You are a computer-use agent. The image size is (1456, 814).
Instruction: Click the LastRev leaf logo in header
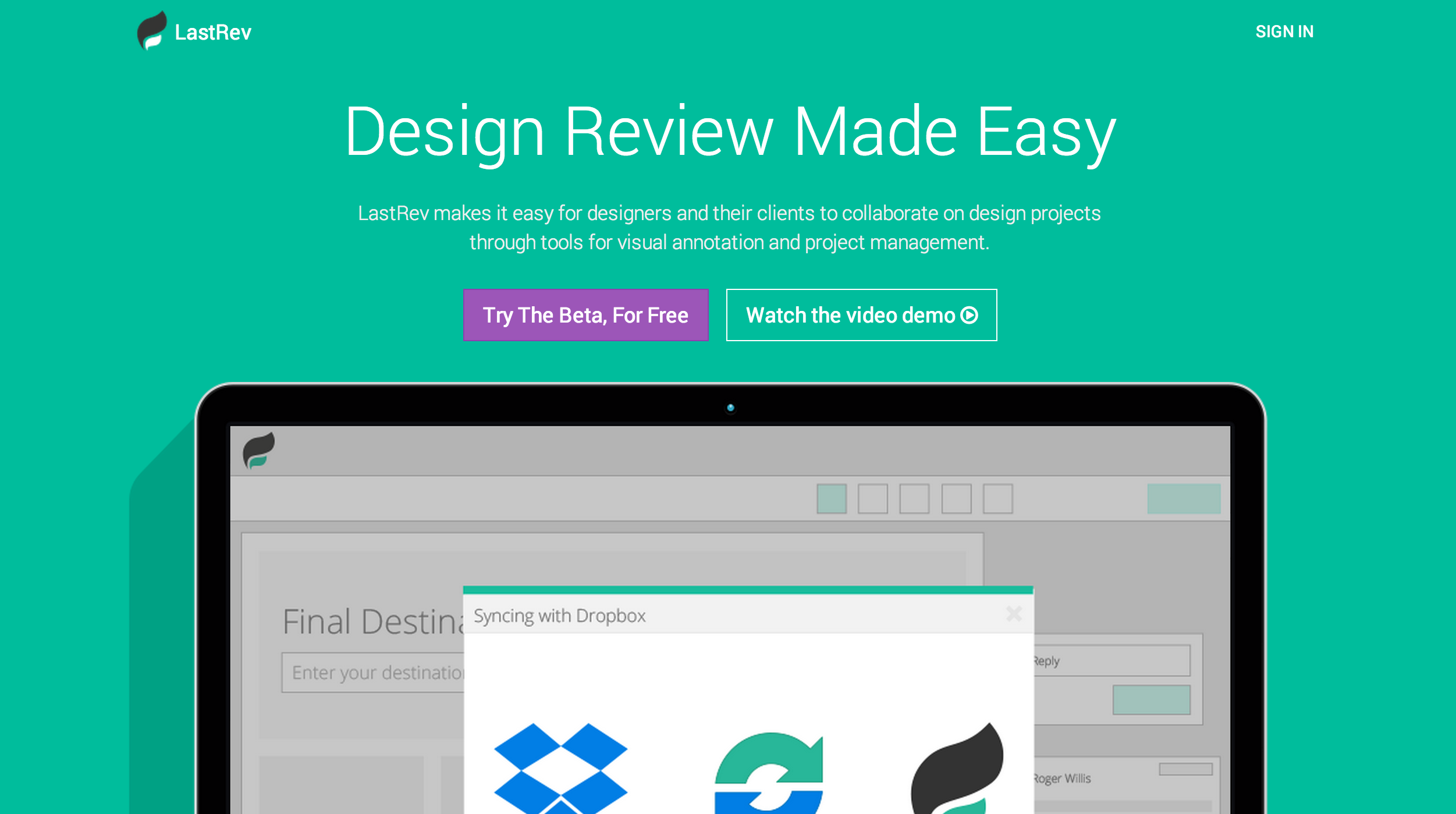click(151, 31)
